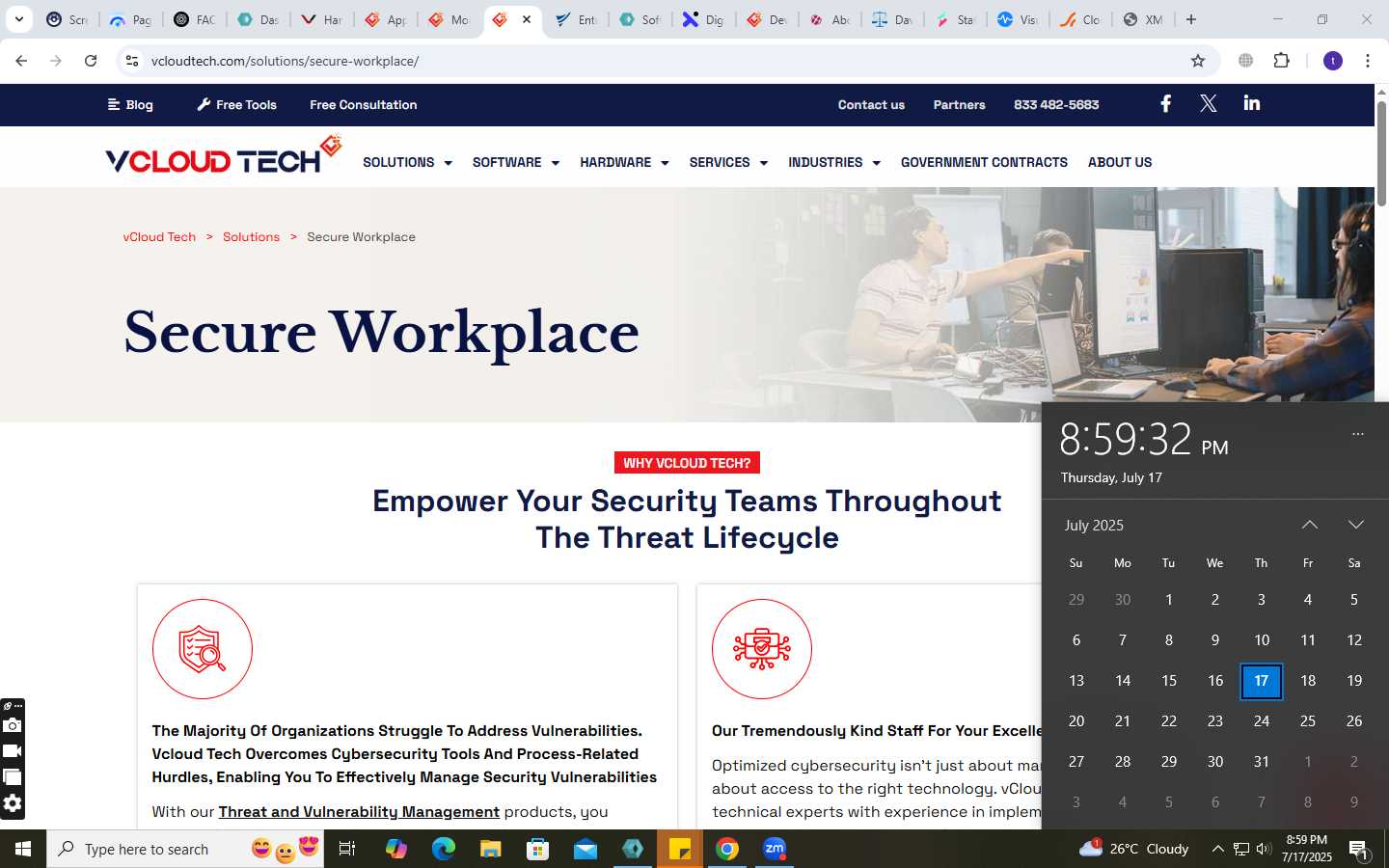
Task: Open the settings gear in side toolbar
Action: (13, 803)
